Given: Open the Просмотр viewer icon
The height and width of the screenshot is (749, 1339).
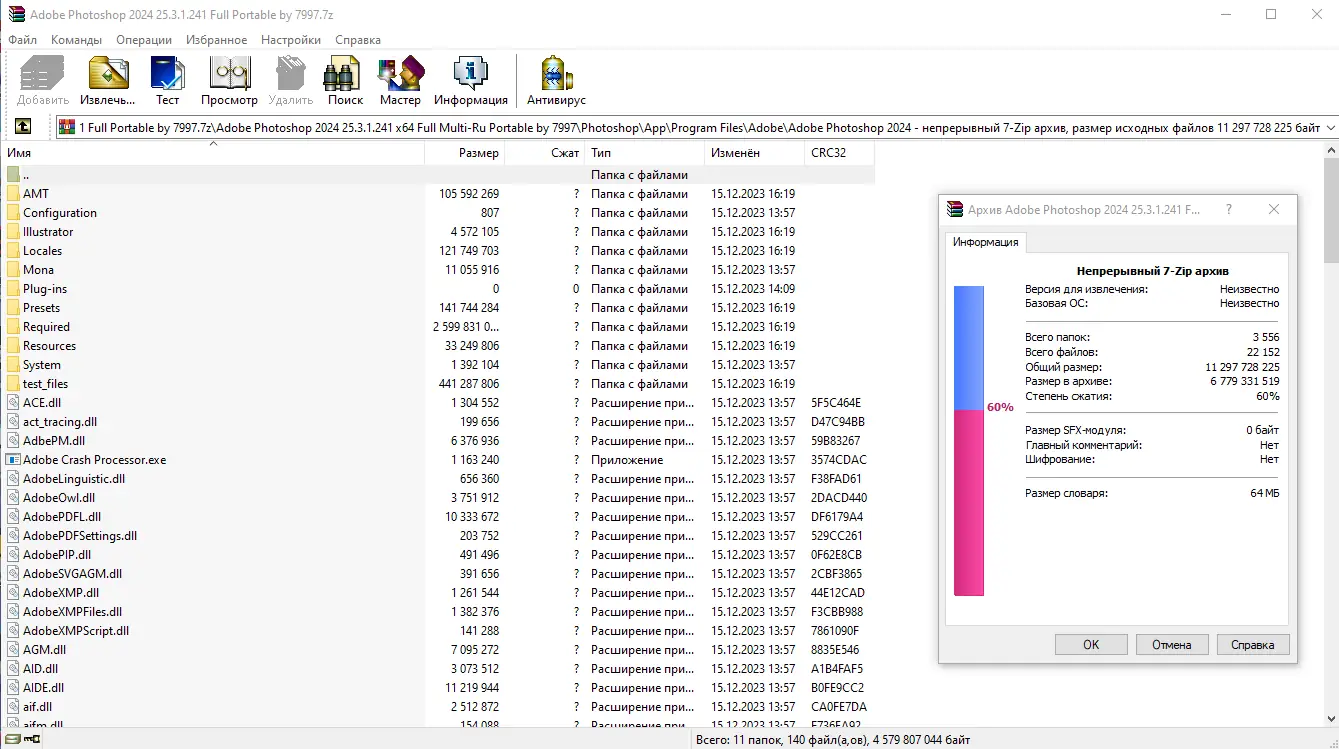Looking at the screenshot, I should [x=229, y=81].
